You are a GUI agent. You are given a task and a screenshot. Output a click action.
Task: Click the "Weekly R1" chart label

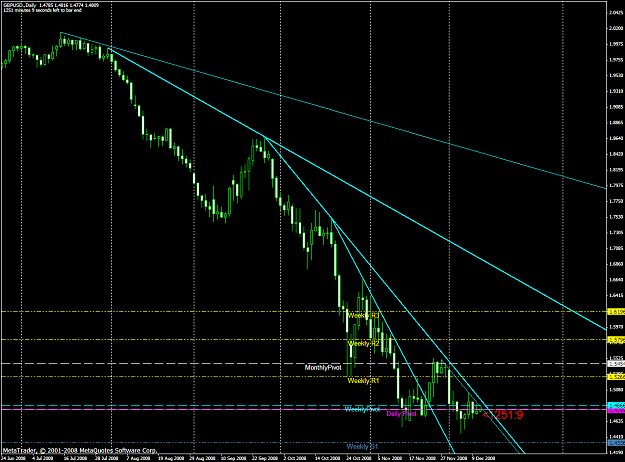(x=363, y=381)
